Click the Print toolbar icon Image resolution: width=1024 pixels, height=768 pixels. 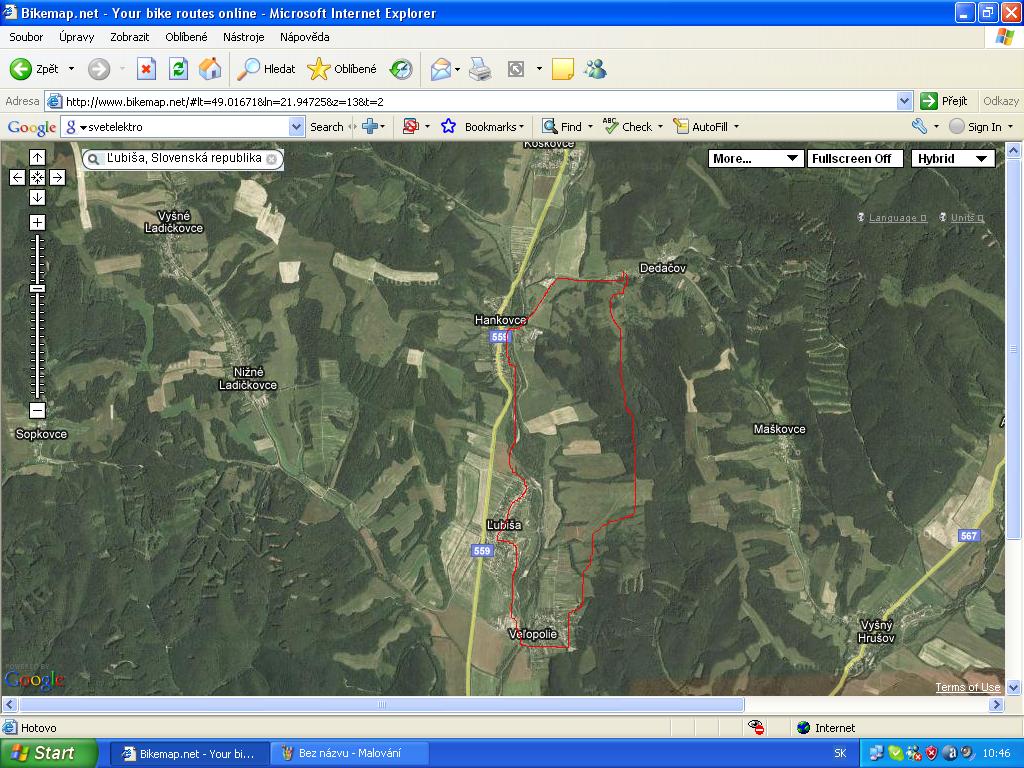(x=480, y=69)
